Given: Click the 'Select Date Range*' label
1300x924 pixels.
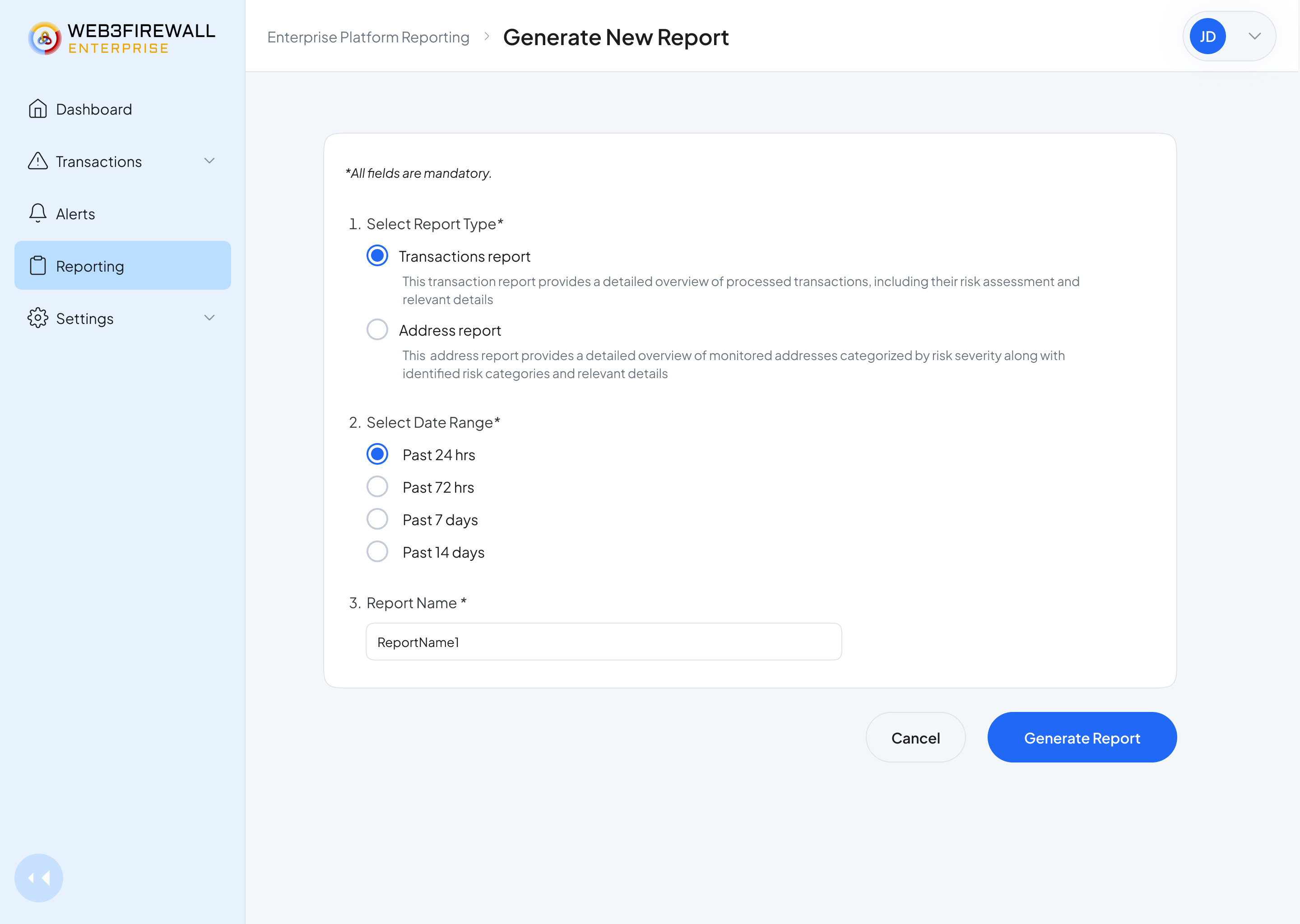Looking at the screenshot, I should [433, 423].
